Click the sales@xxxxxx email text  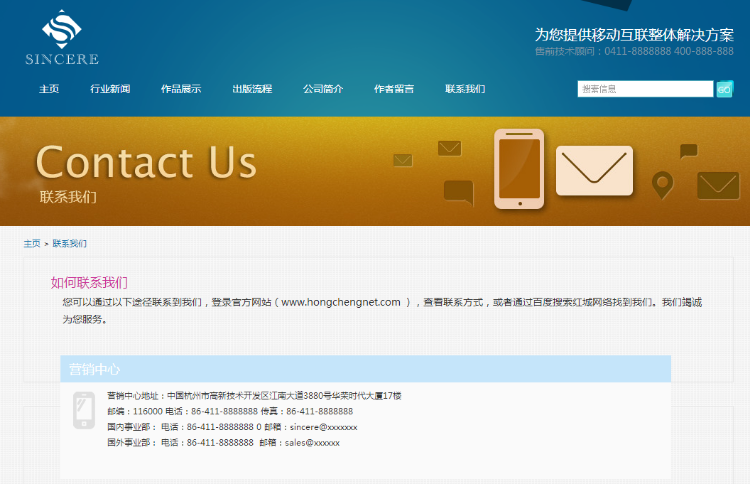(x=312, y=443)
